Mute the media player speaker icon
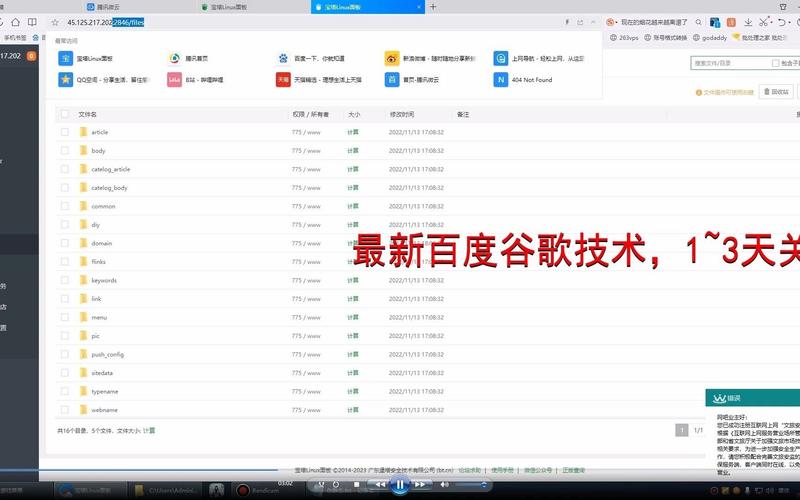This screenshot has height=500, width=800. tap(444, 484)
